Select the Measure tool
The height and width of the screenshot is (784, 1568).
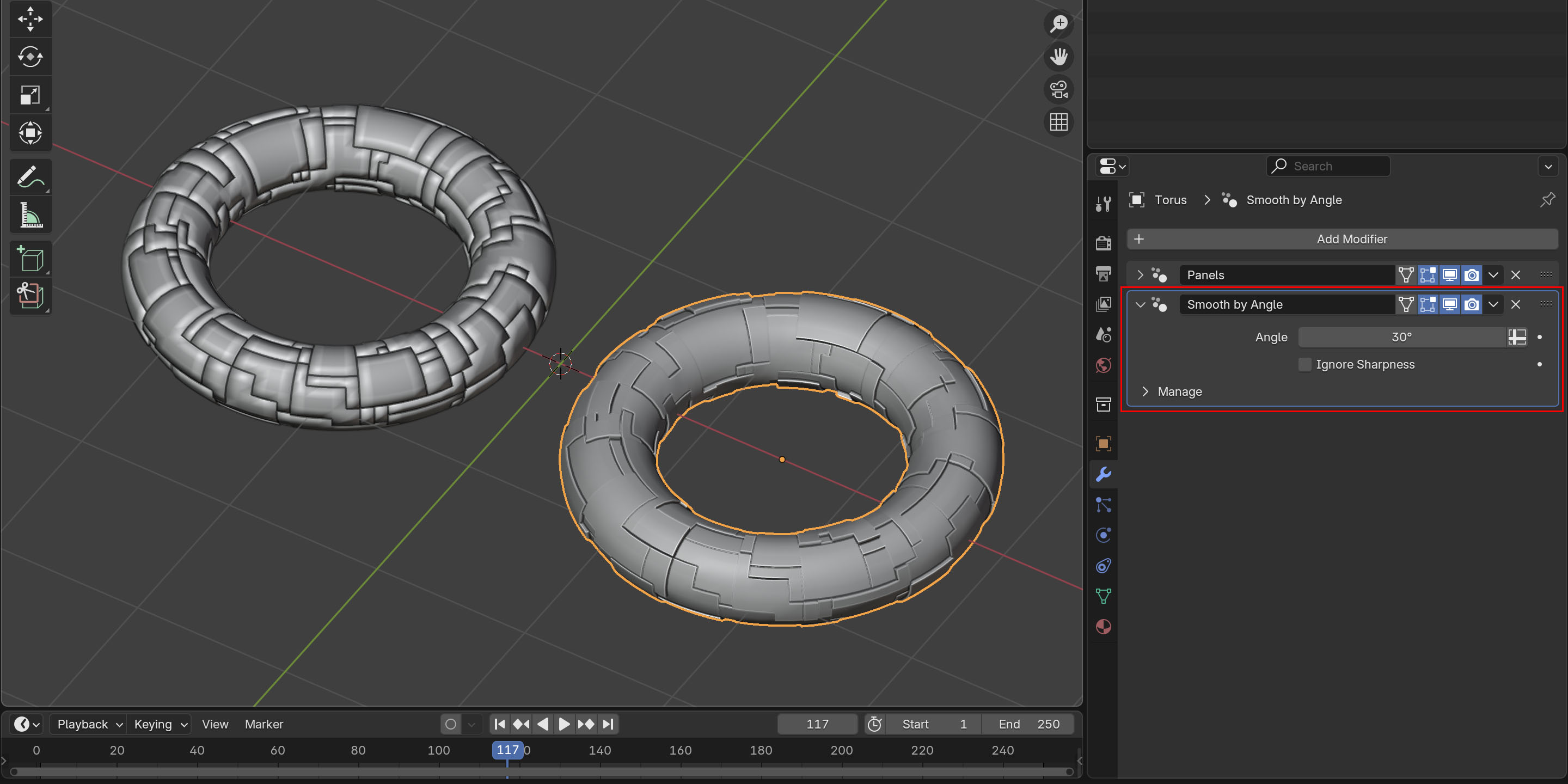(30, 215)
